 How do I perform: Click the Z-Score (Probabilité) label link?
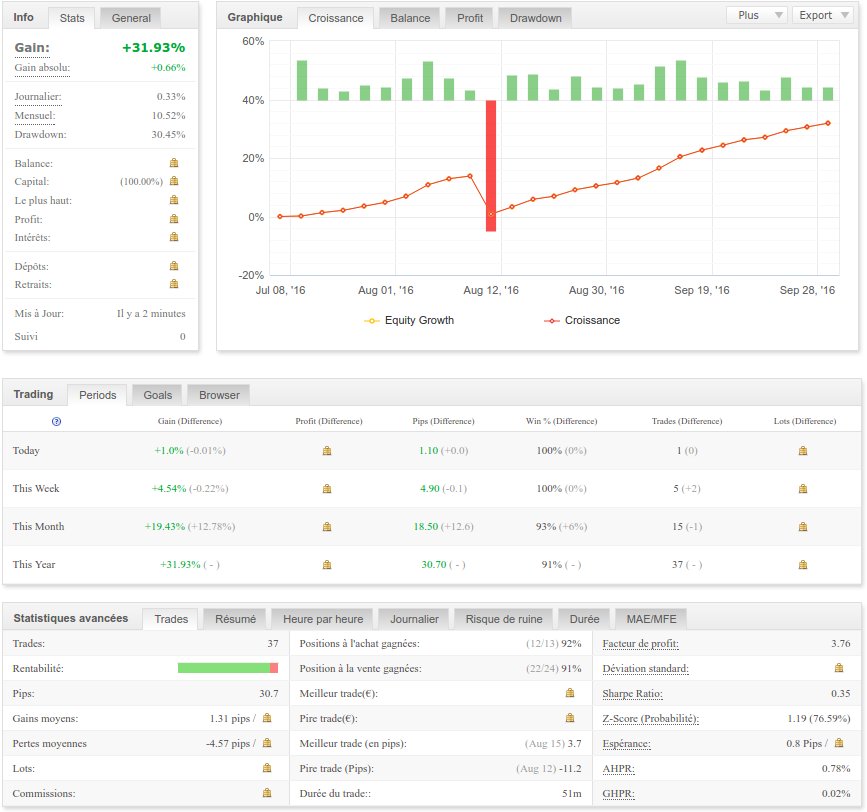tap(650, 718)
